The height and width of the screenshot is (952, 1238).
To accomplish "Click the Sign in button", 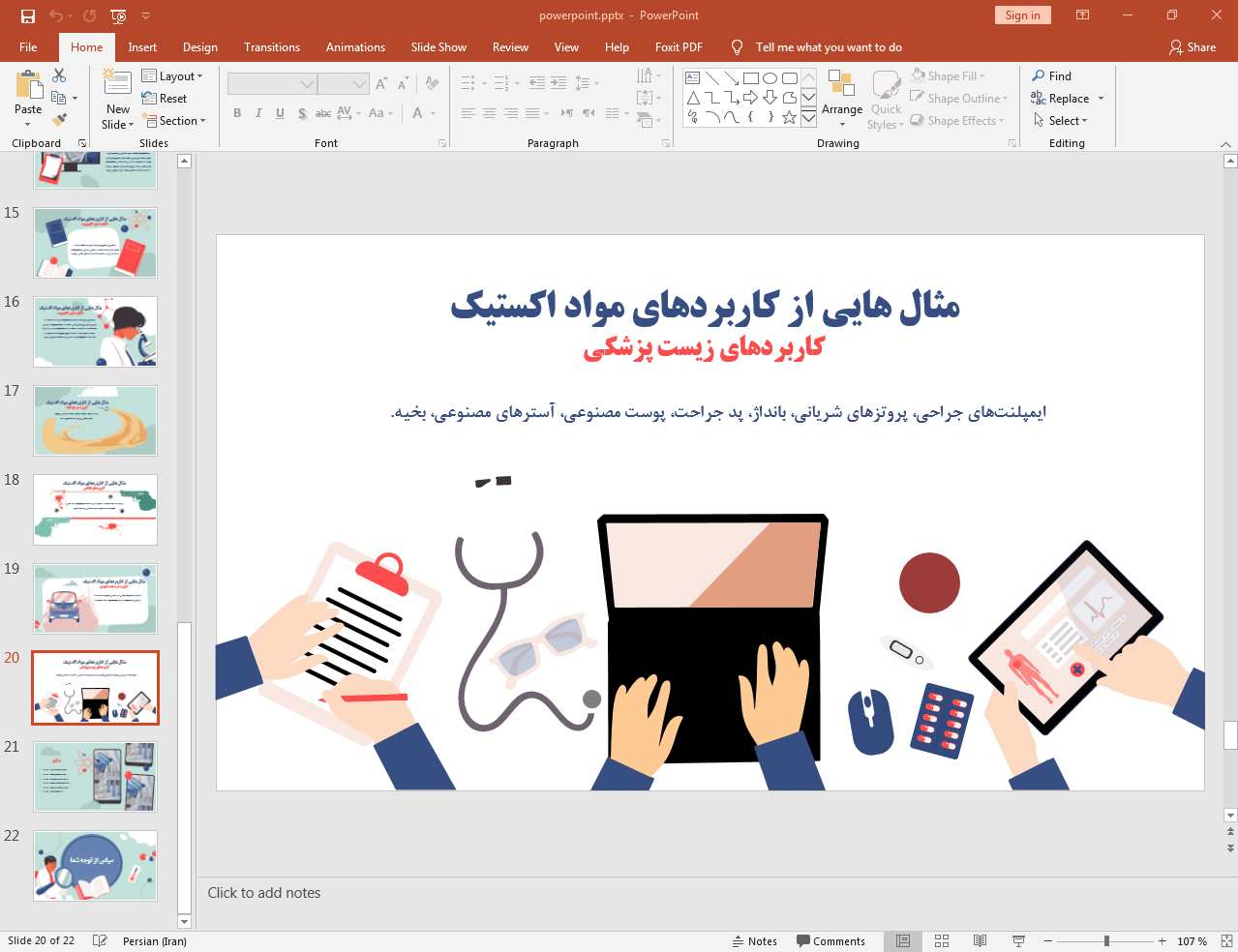I will tap(1022, 15).
